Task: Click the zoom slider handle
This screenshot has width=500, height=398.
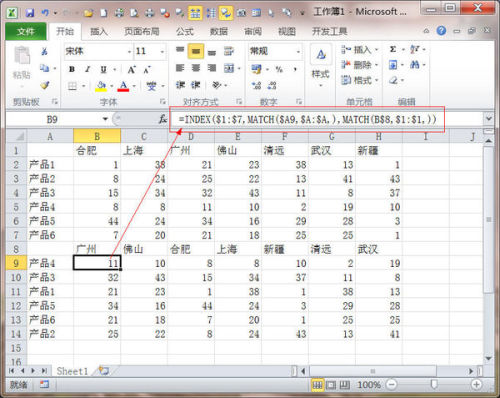Action: pyautogui.click(x=434, y=385)
